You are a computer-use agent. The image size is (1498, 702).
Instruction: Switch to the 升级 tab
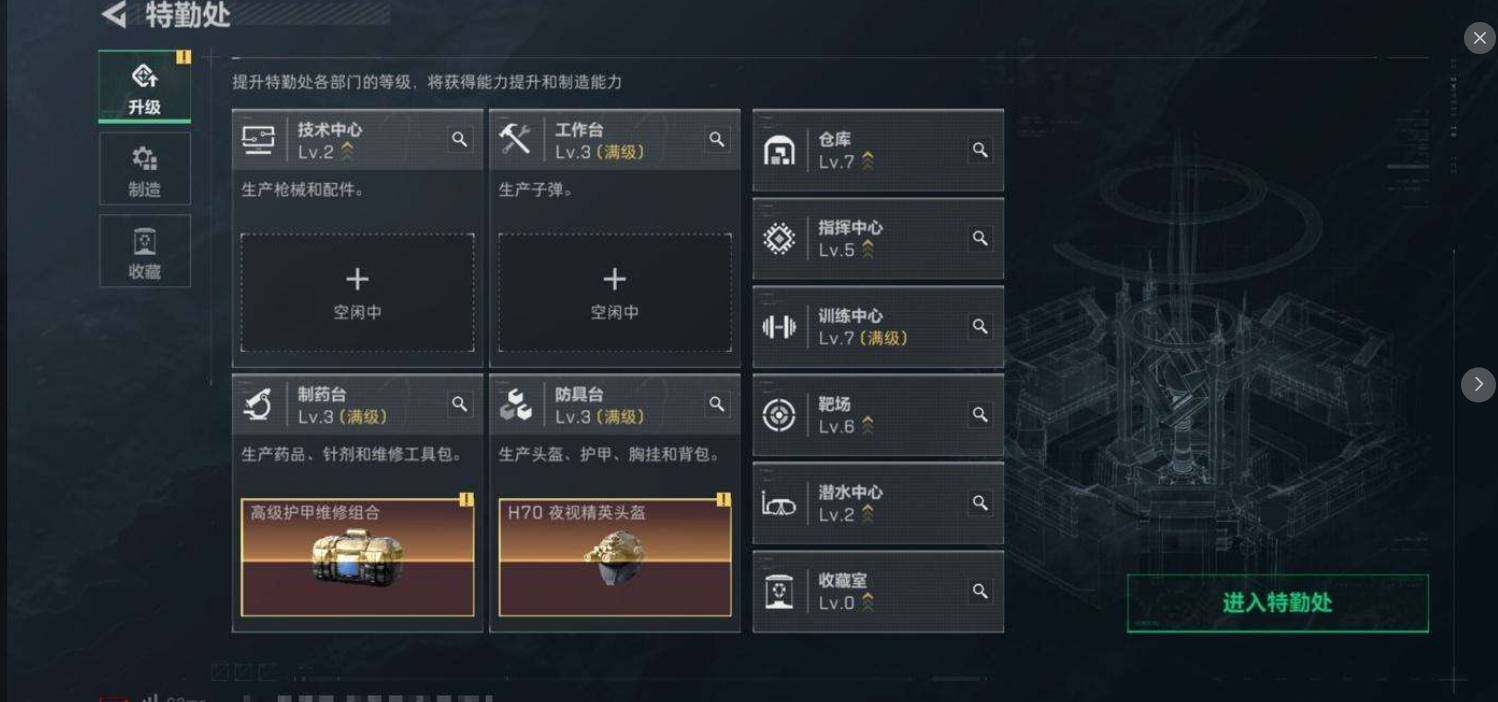click(x=144, y=87)
